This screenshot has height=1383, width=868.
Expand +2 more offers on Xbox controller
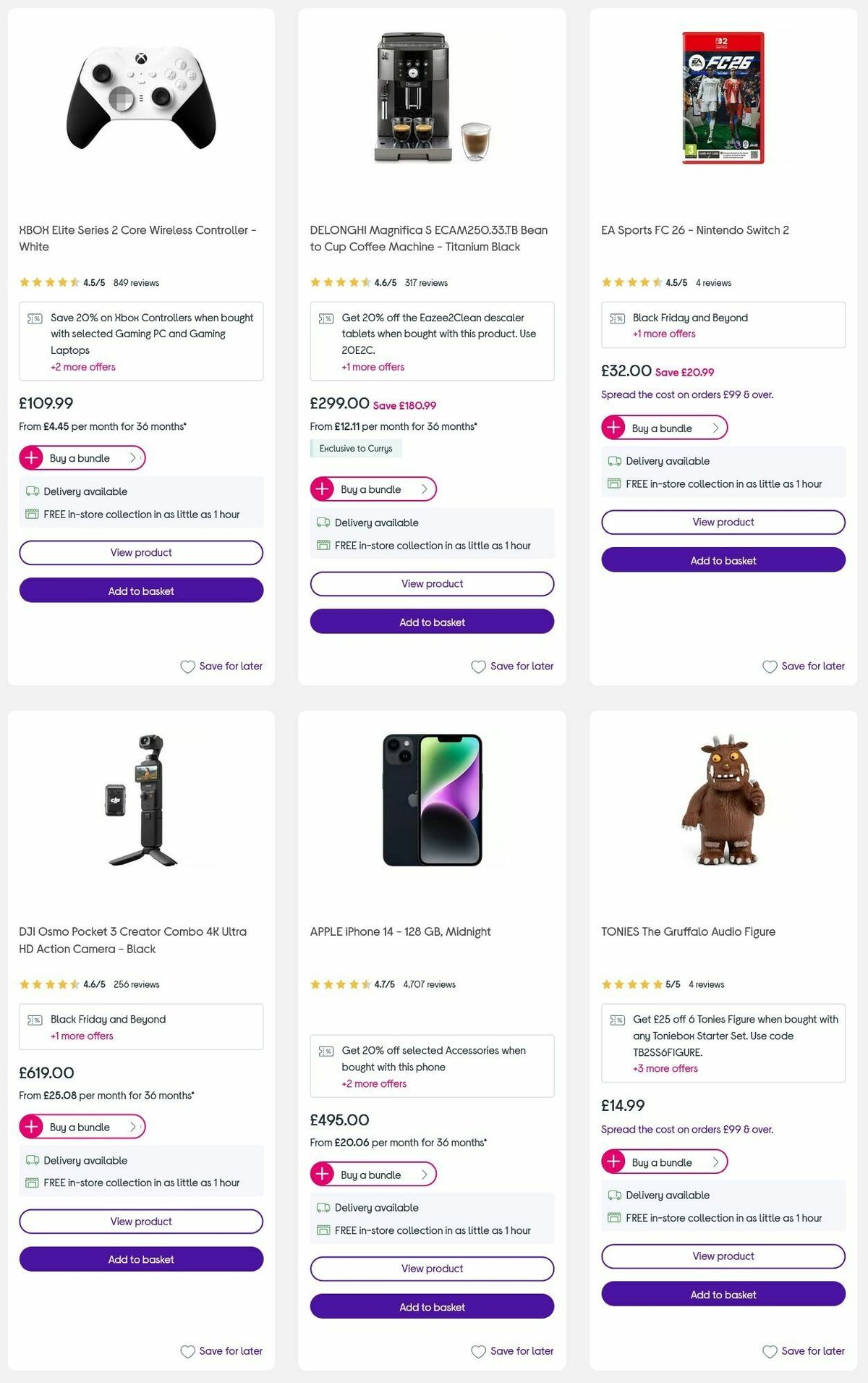tap(84, 367)
